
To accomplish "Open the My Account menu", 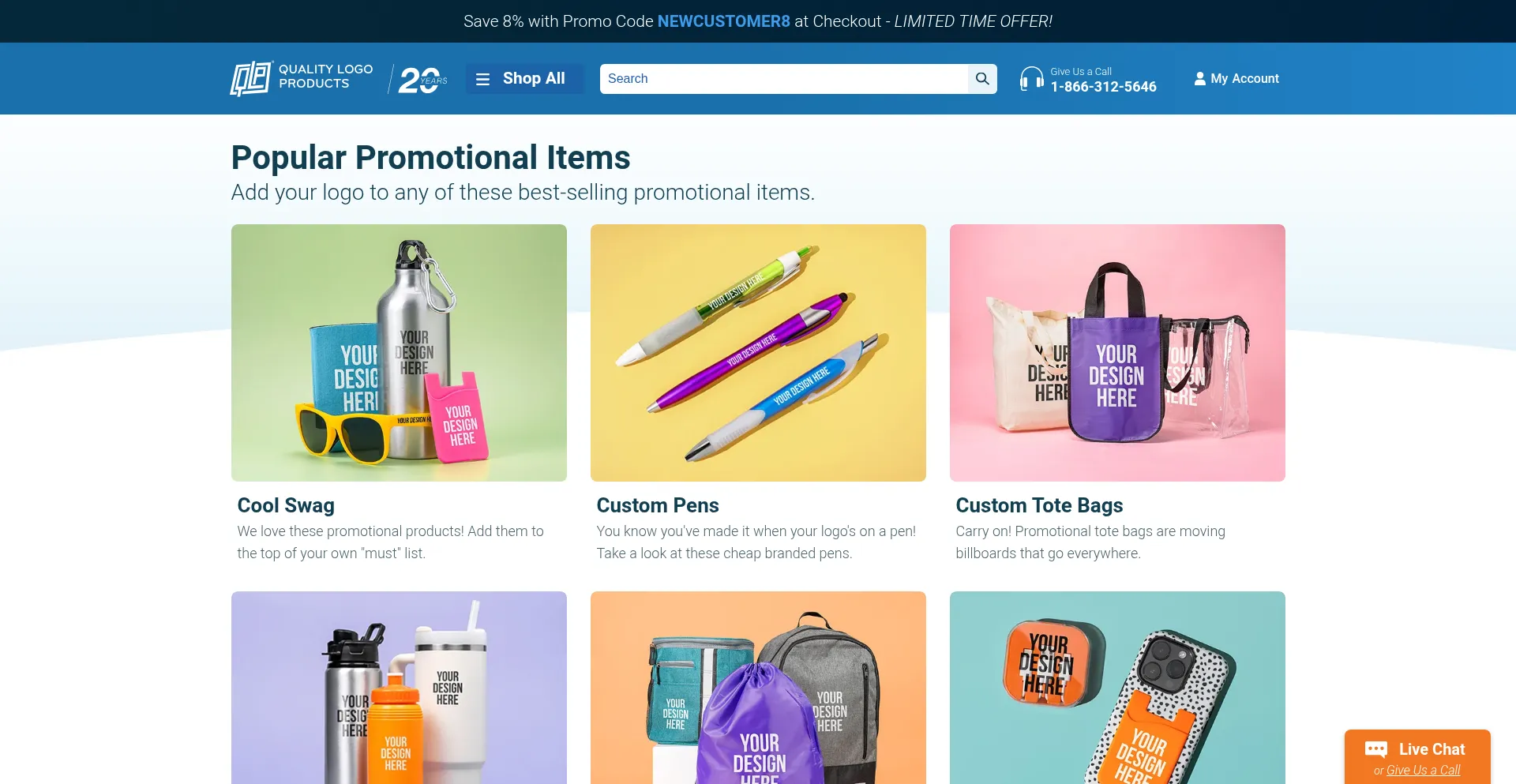I will click(x=1236, y=79).
